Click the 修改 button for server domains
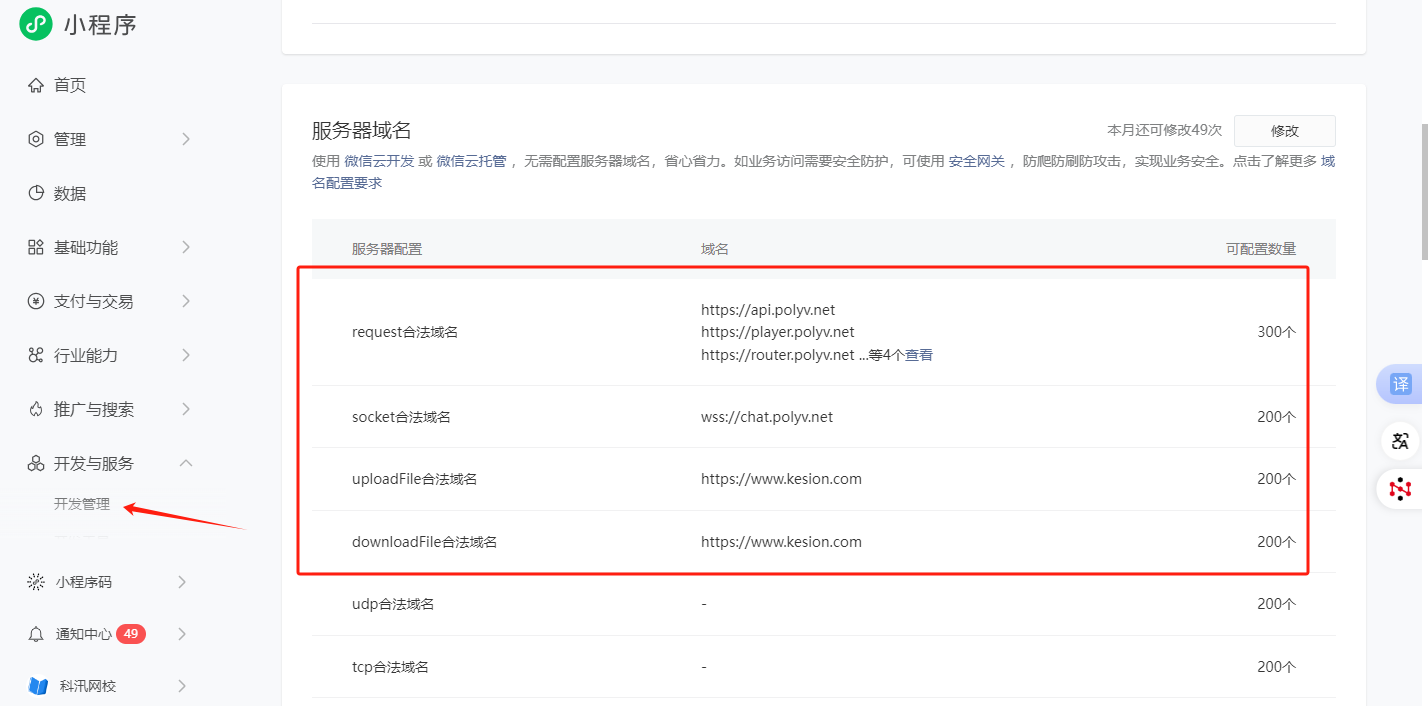The image size is (1428, 706). [x=1284, y=131]
